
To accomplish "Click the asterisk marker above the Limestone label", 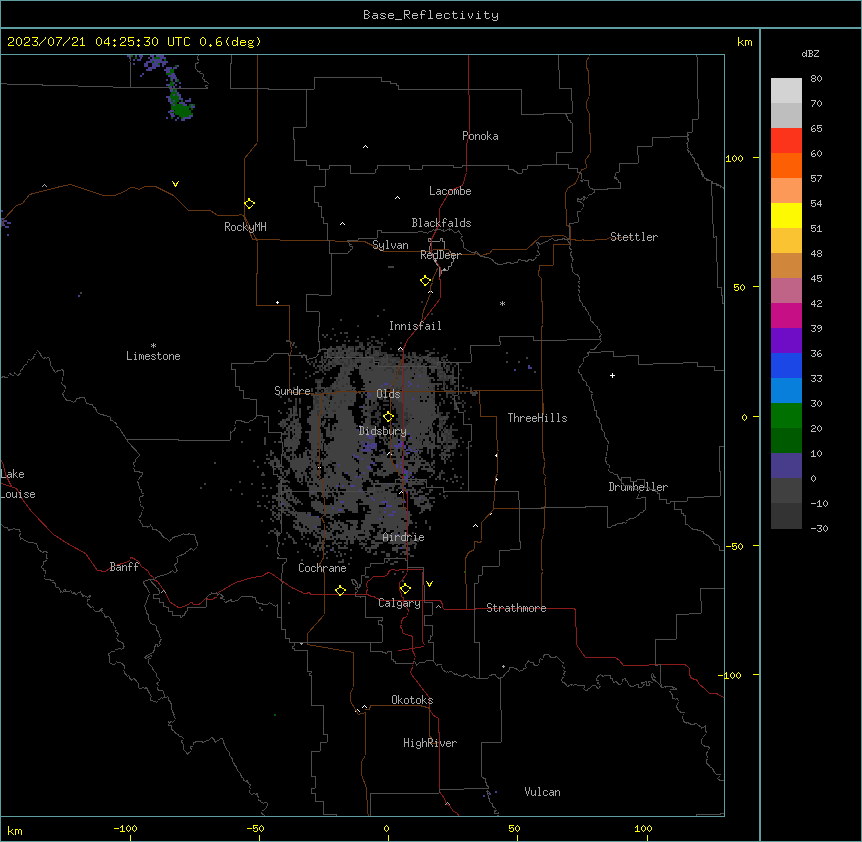I will [x=153, y=346].
